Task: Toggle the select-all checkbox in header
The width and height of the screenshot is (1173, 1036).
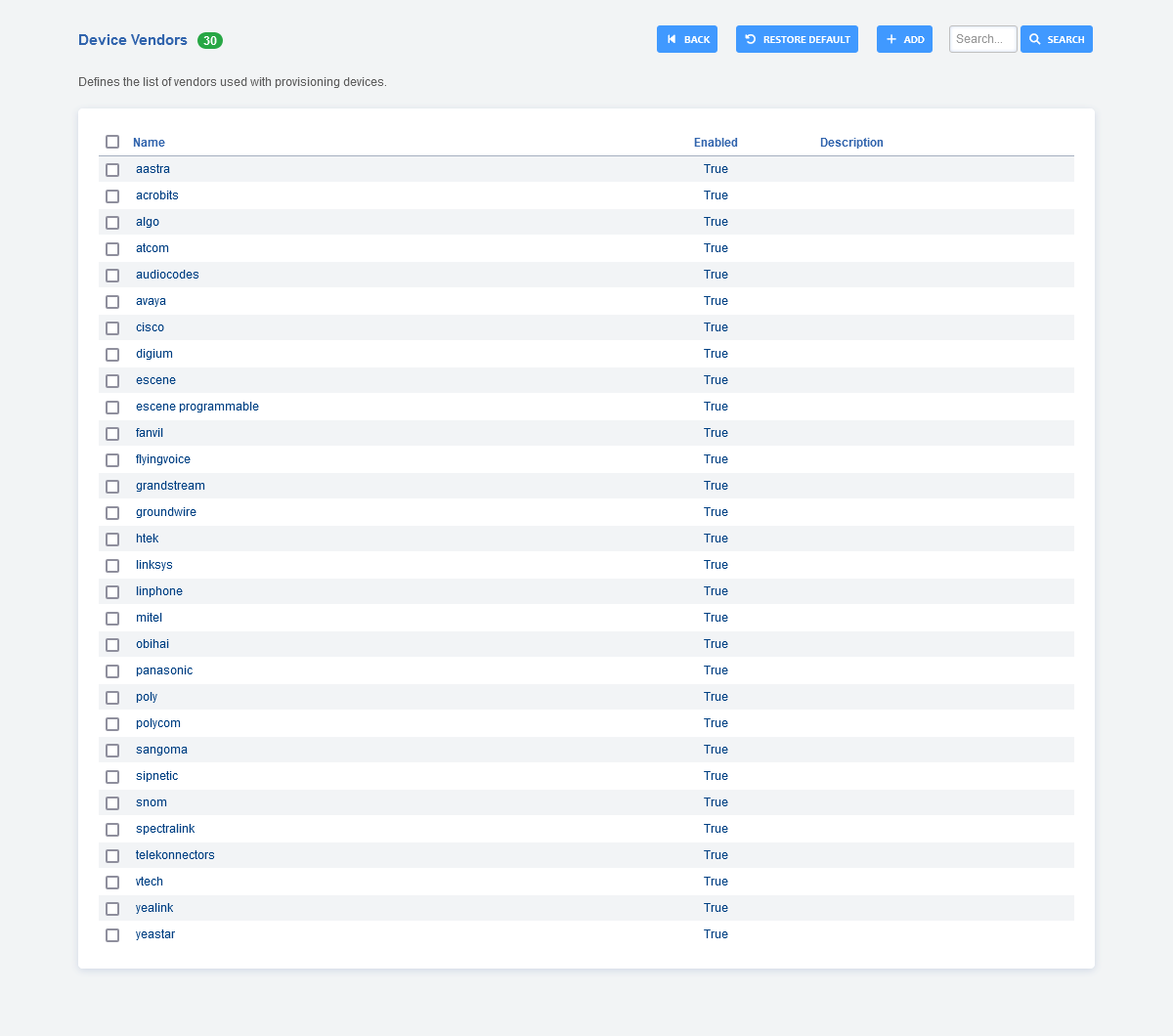Action: coord(112,142)
